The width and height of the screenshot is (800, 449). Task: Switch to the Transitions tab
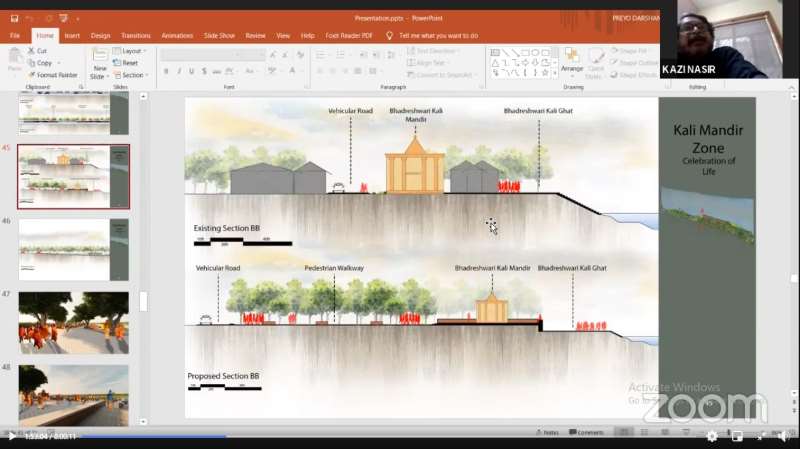pos(135,35)
